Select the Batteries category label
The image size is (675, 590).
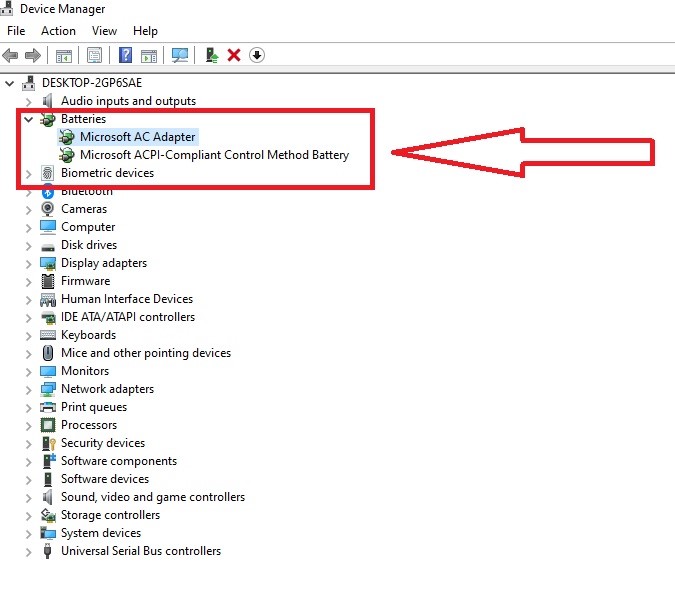(84, 119)
